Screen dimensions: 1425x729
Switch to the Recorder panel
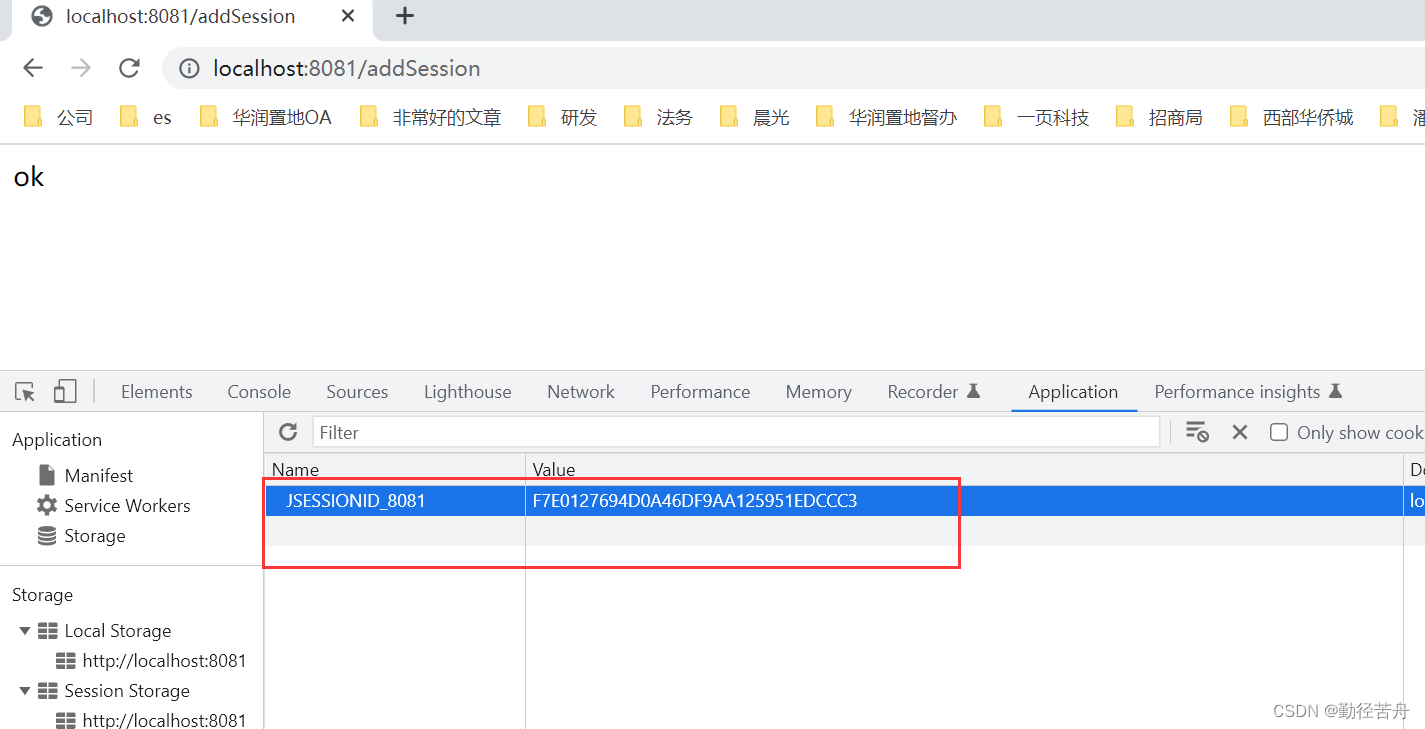pos(933,392)
